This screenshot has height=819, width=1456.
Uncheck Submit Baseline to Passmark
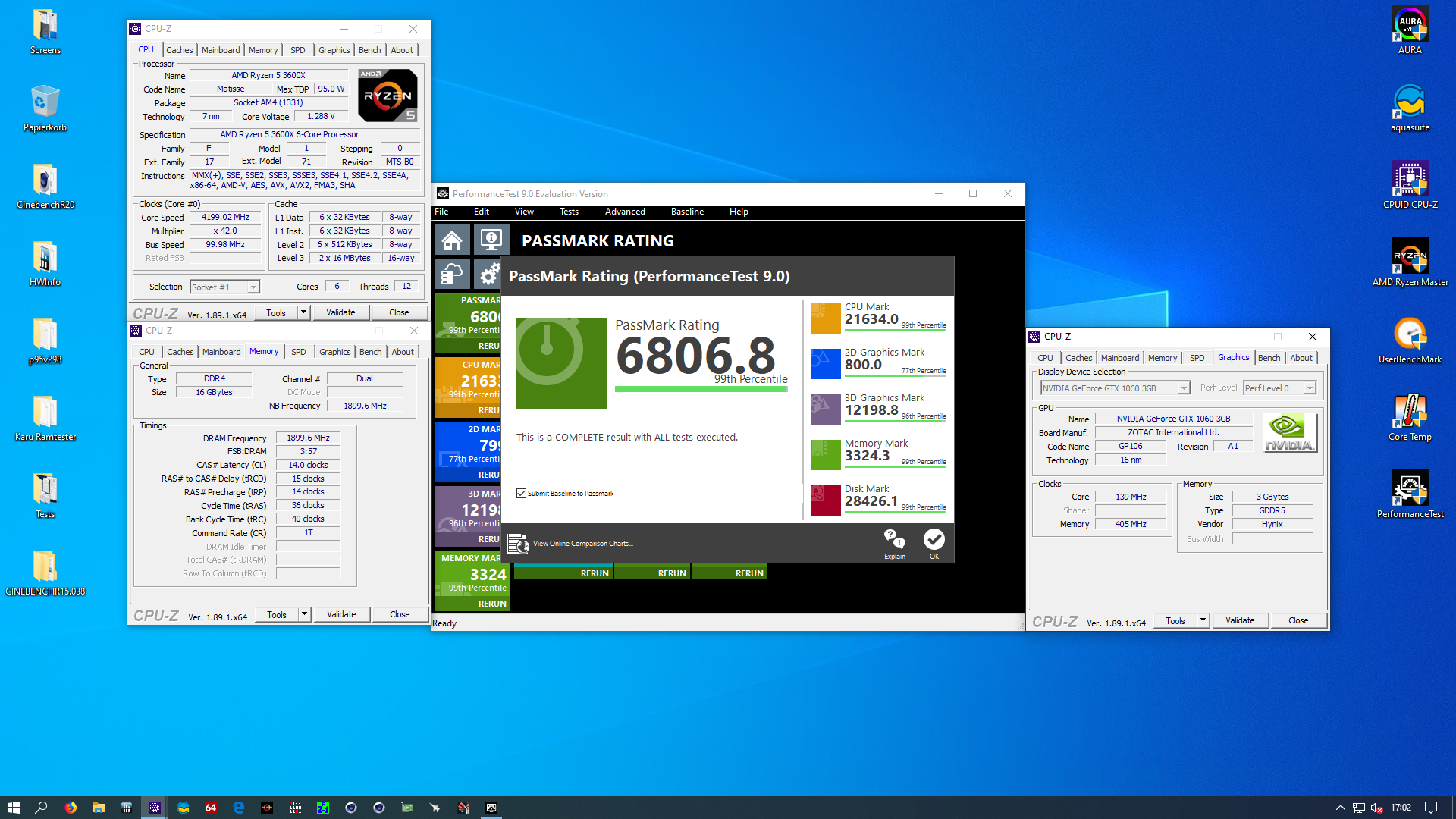pos(521,494)
